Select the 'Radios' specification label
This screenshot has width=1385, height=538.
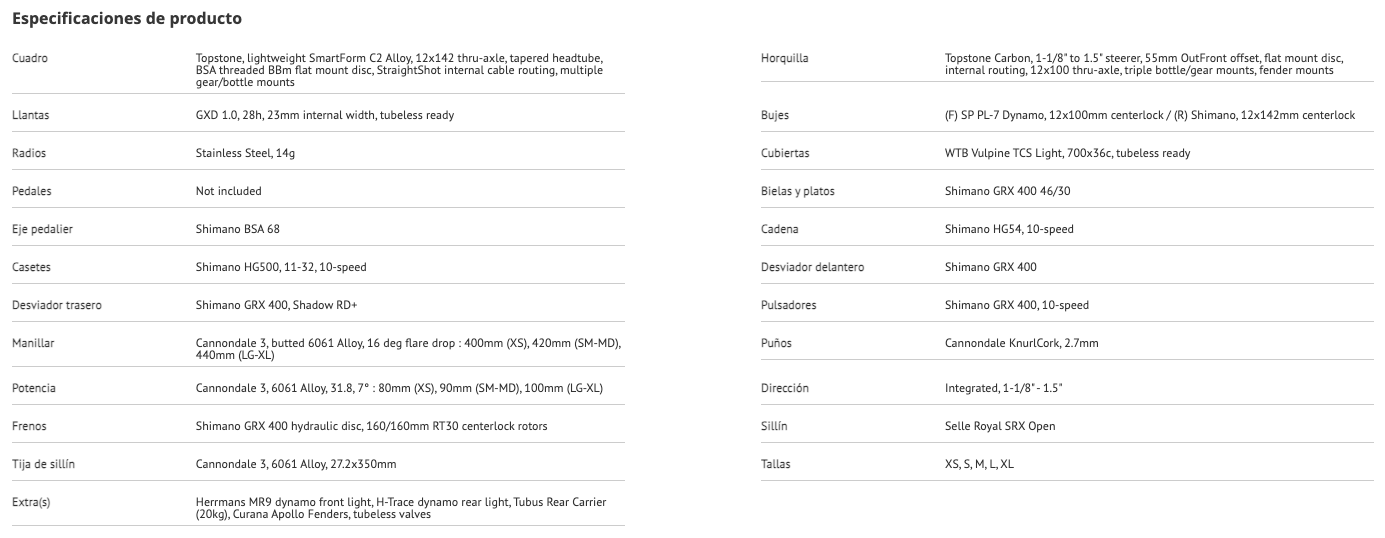[x=29, y=153]
